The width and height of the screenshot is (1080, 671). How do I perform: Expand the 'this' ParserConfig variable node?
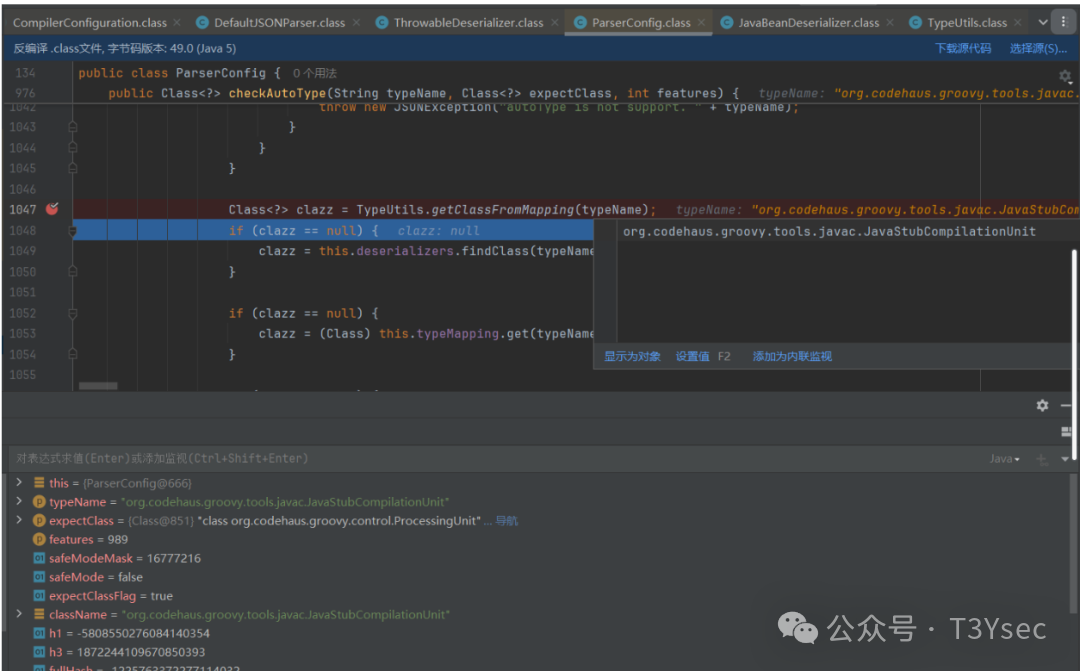pos(19,483)
